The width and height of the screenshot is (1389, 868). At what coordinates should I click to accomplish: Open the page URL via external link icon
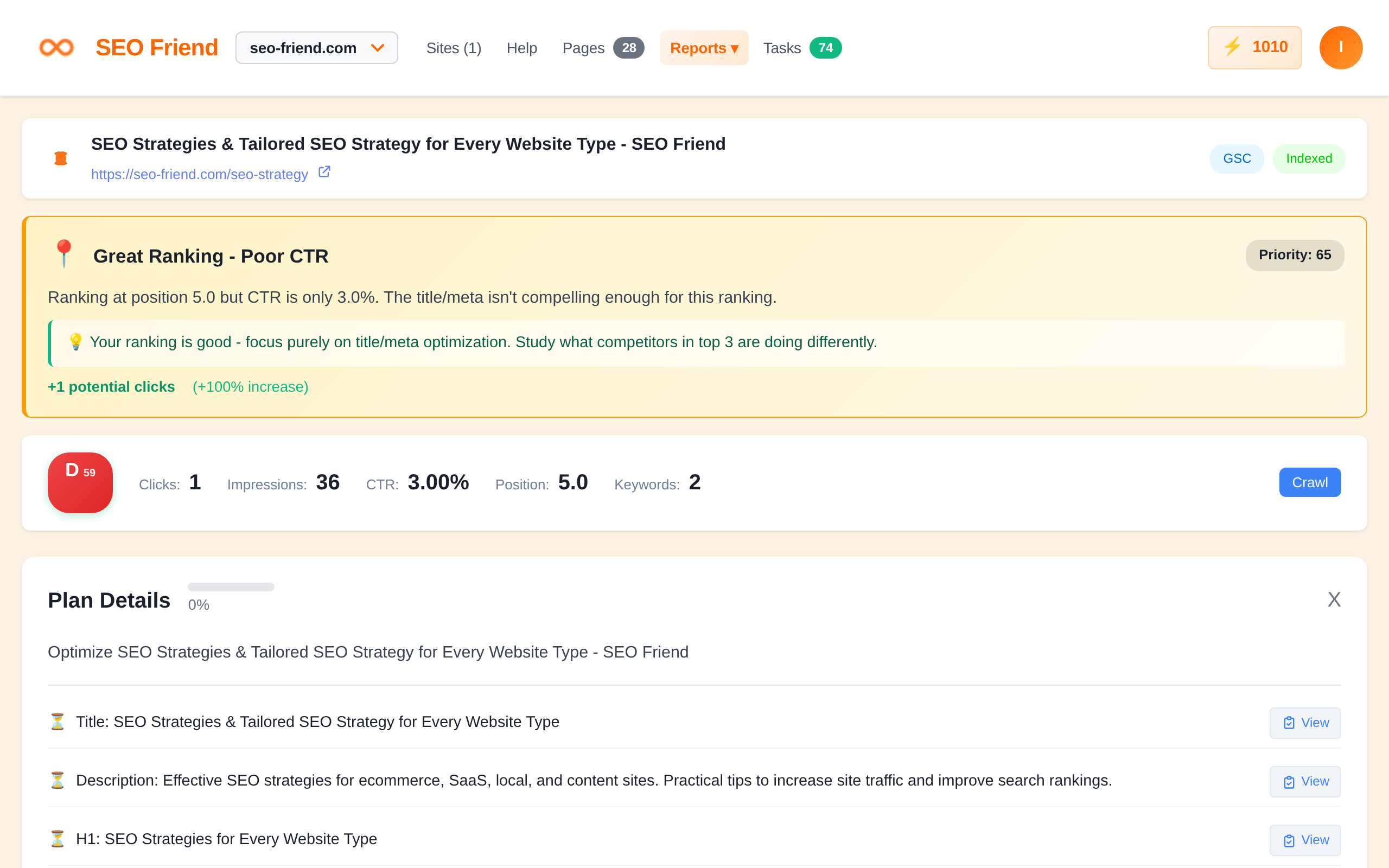(x=325, y=171)
